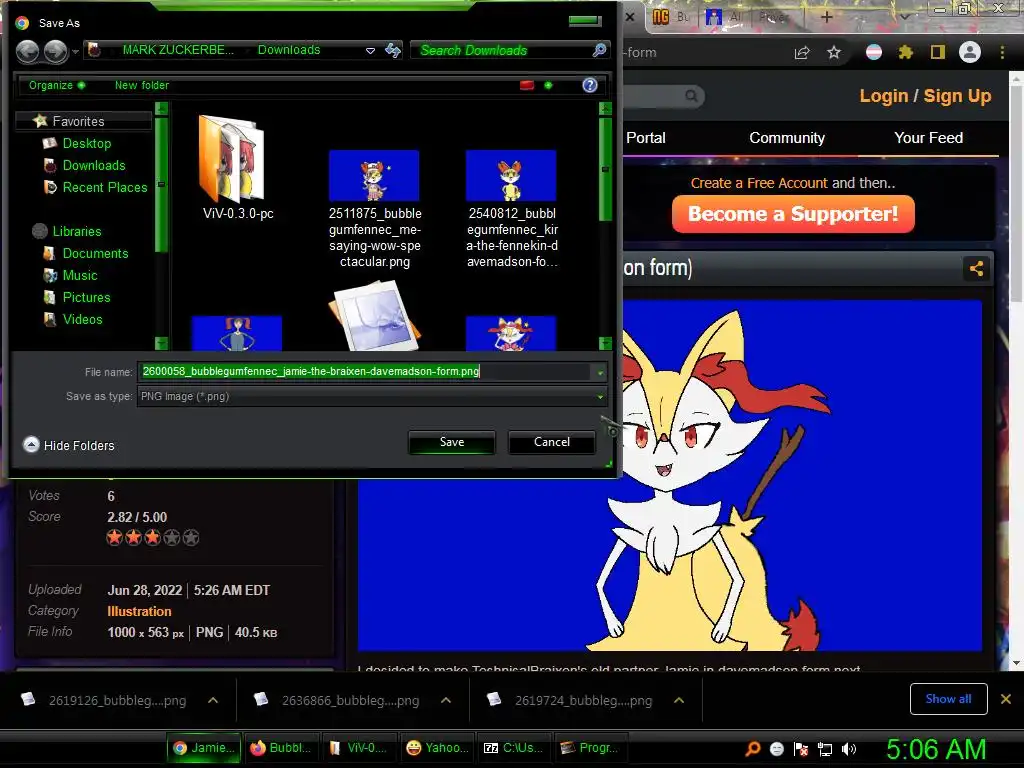Open the Save As help question-mark icon
1024x768 pixels.
point(590,85)
